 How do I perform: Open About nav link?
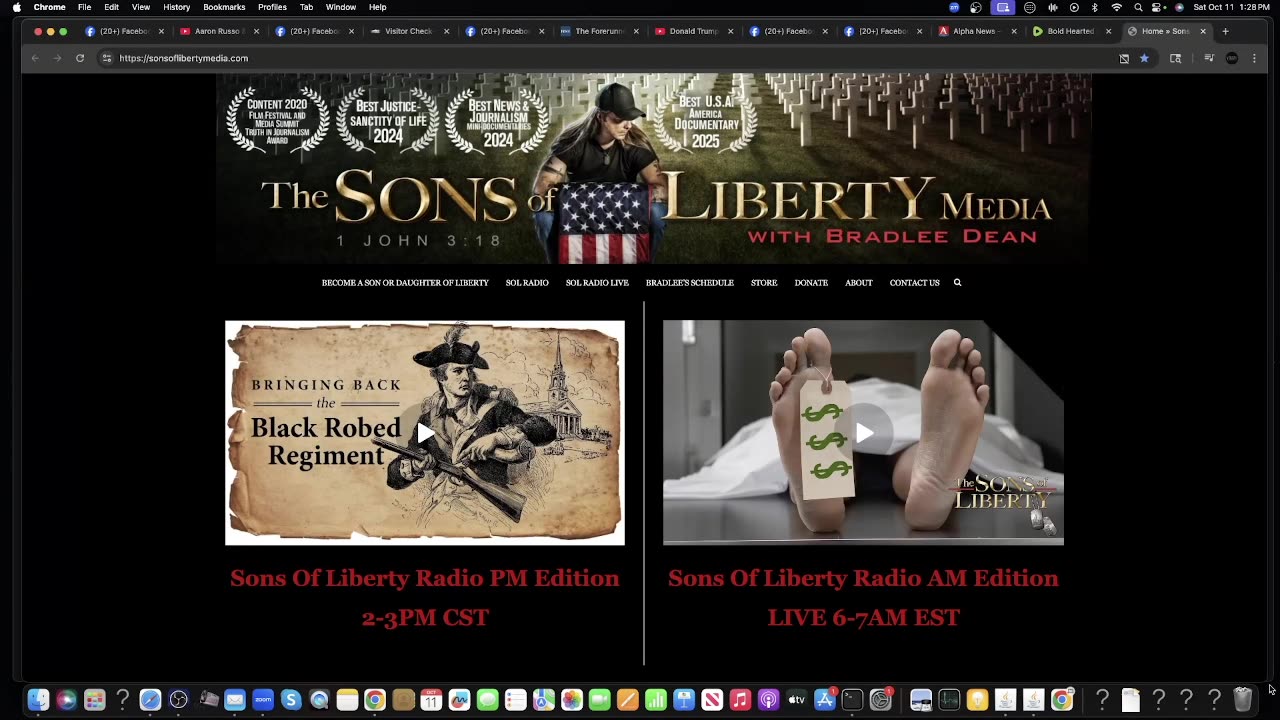tap(859, 283)
